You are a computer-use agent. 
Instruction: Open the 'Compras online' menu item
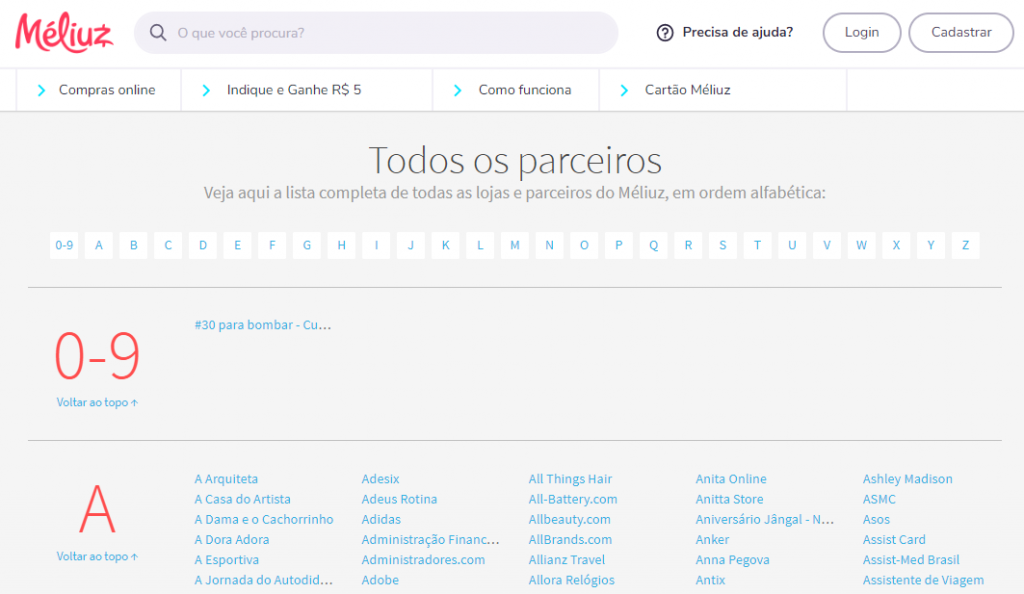click(107, 90)
